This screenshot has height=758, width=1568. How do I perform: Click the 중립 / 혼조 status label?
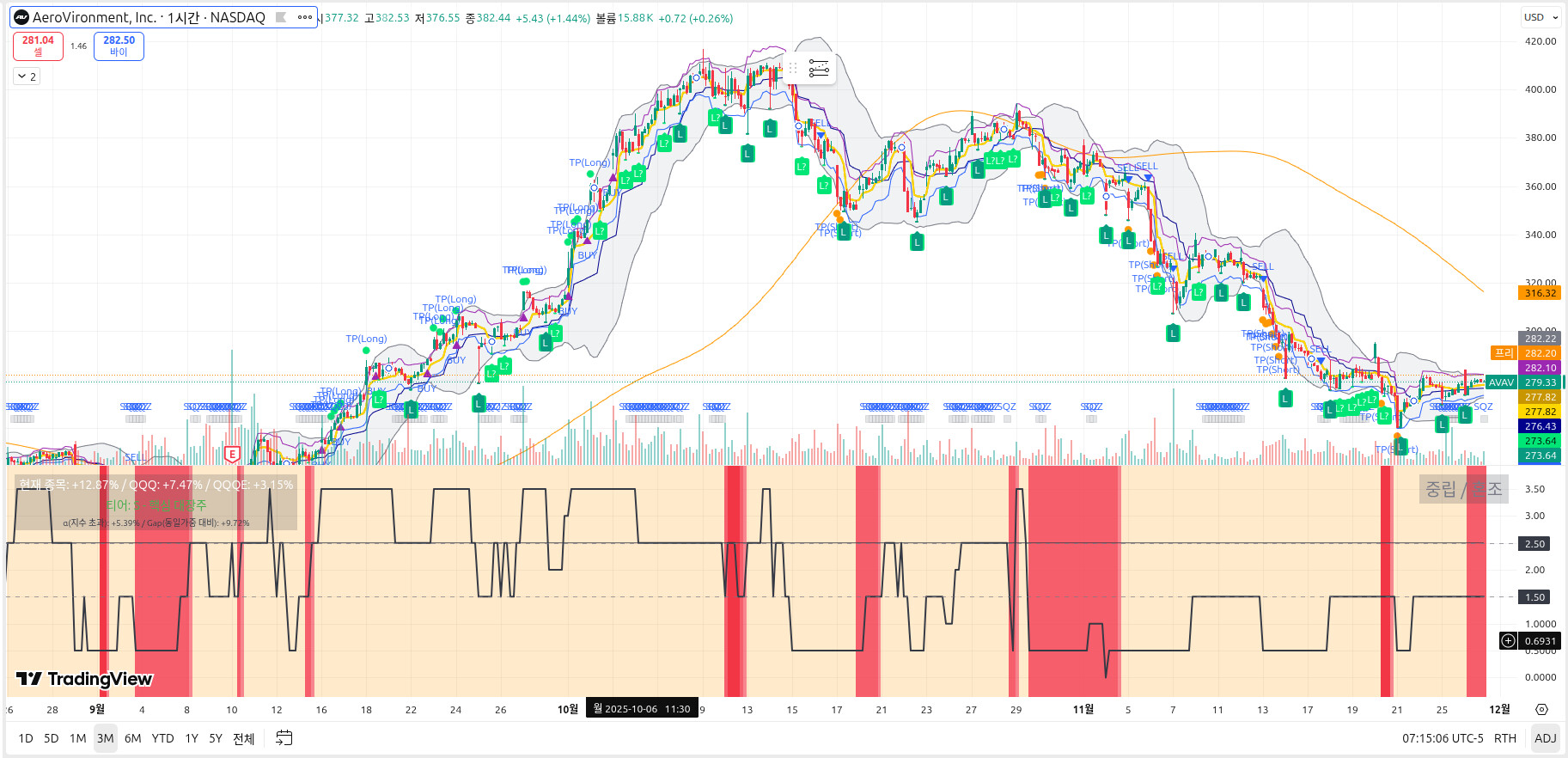(1464, 489)
